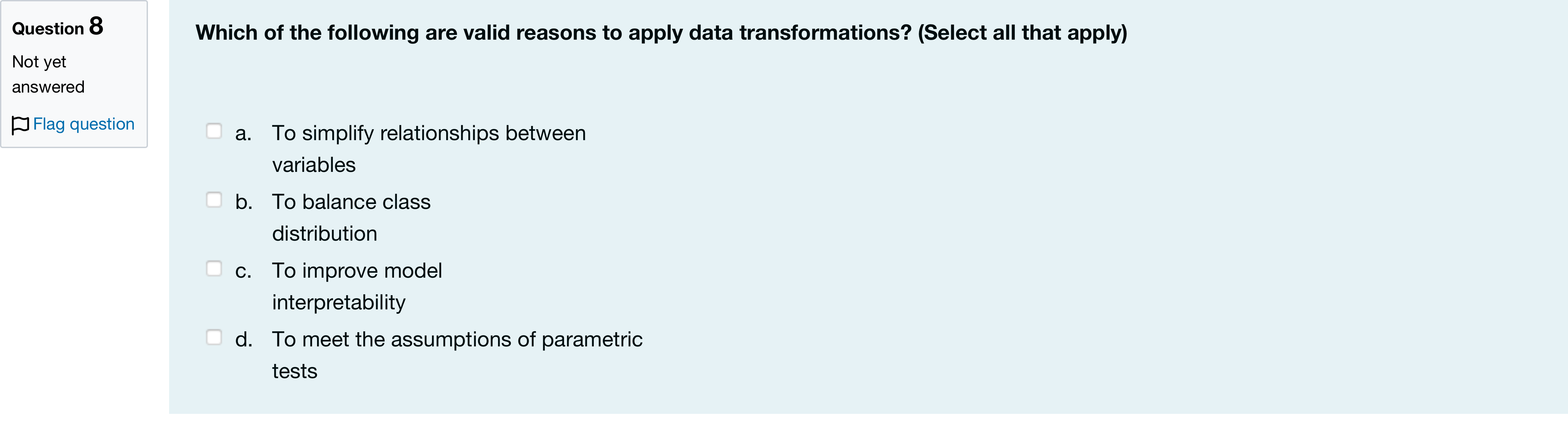Click the 'Question' heading in info box

(48, 29)
